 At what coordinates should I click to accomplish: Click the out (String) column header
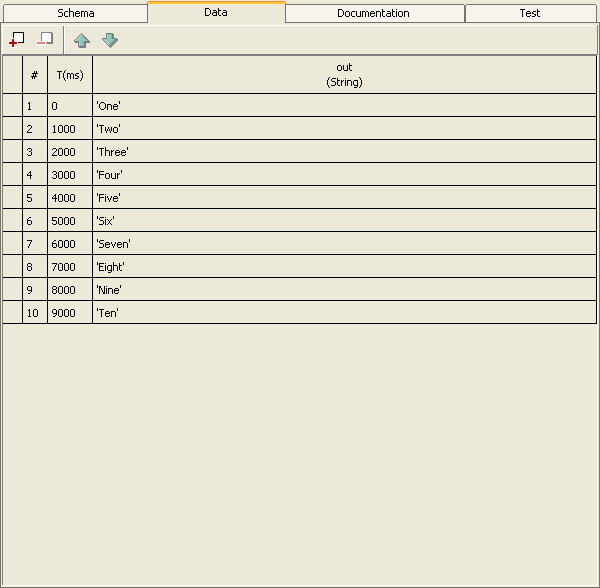[344, 75]
